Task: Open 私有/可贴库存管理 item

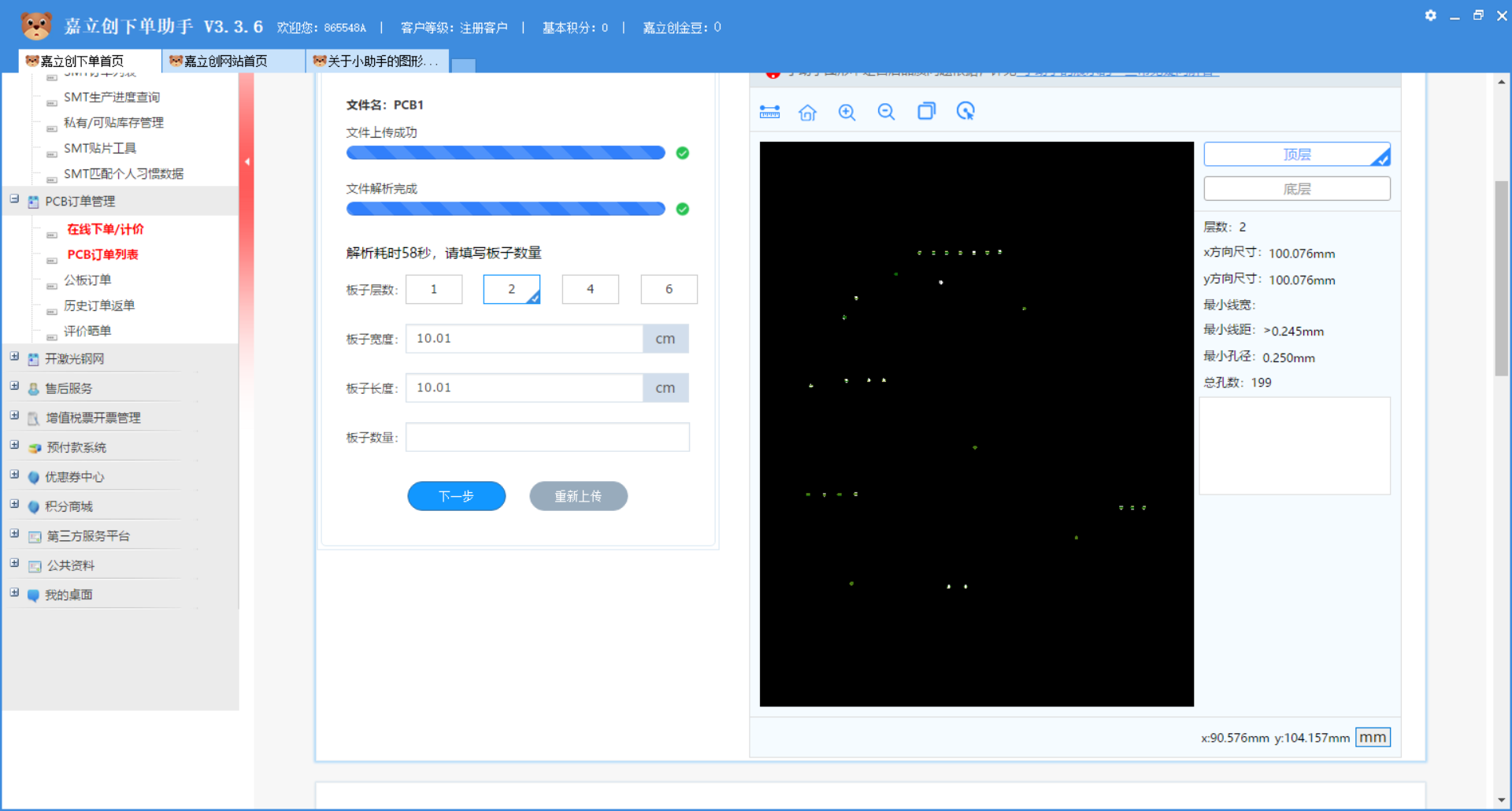Action: (x=113, y=123)
